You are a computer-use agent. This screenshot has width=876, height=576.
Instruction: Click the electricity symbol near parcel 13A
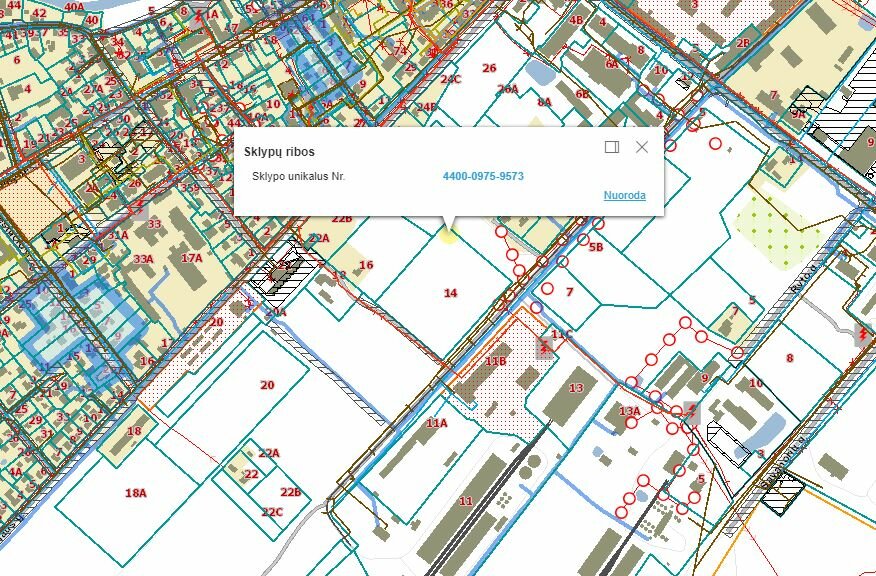(692, 411)
